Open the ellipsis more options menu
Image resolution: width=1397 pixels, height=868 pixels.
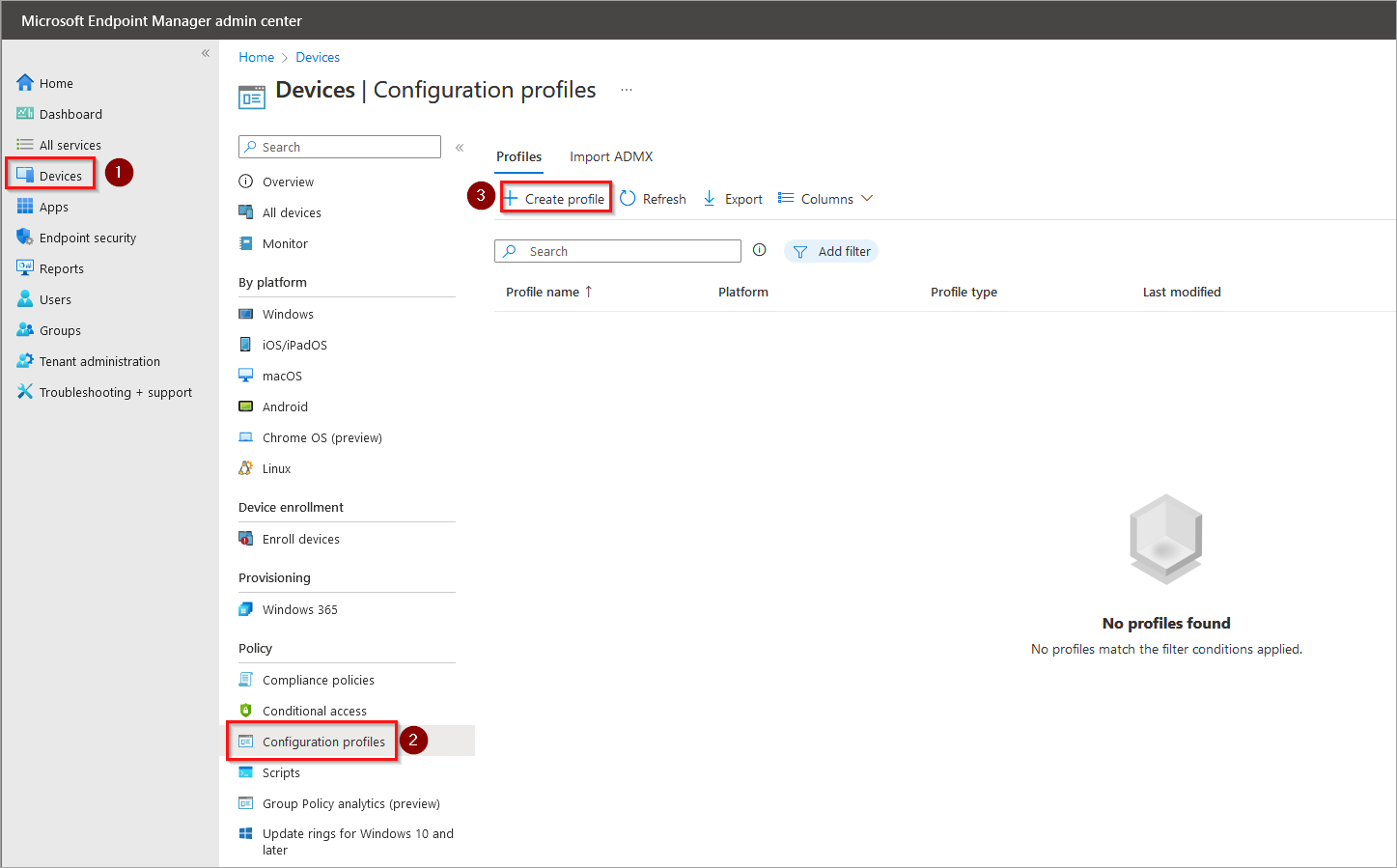[627, 90]
